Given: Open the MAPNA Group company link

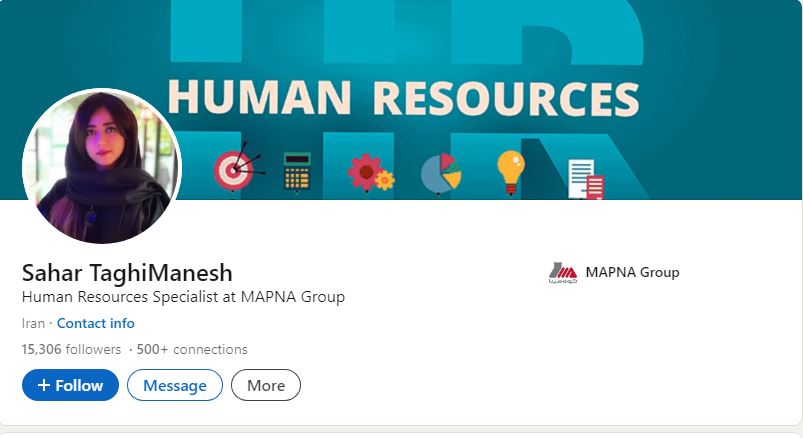Looking at the screenshot, I should [x=632, y=272].
